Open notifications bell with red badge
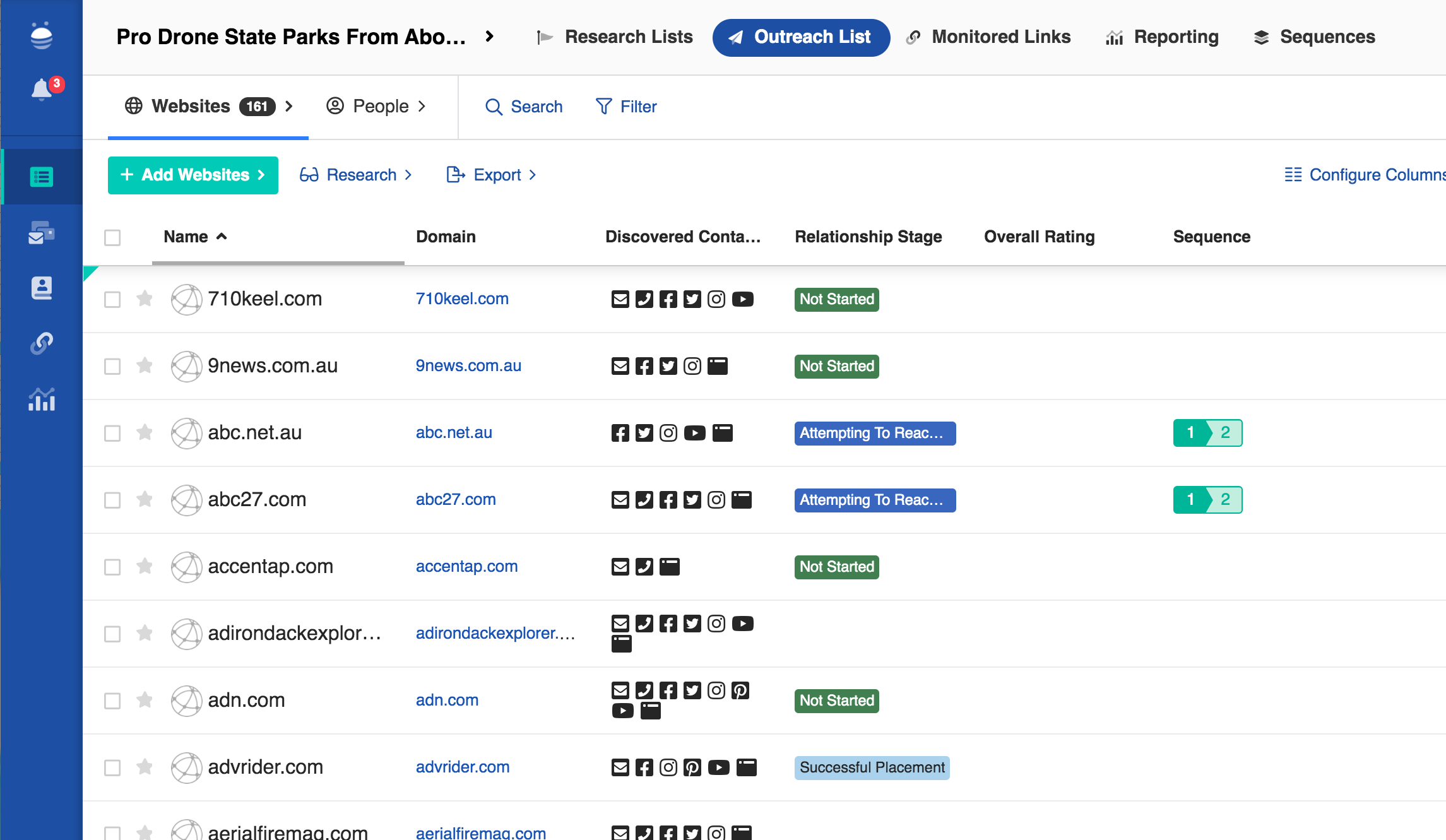Screen dimensions: 1446x840 42,90
